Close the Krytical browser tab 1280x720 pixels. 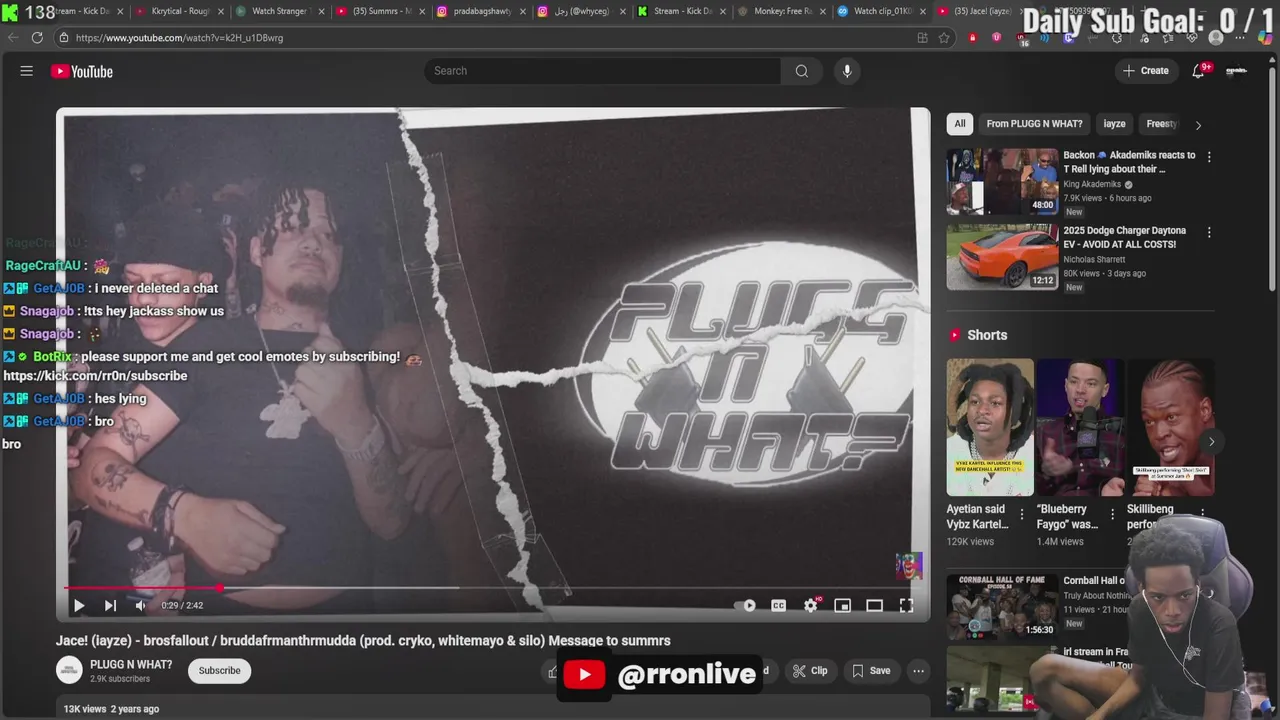220,12
